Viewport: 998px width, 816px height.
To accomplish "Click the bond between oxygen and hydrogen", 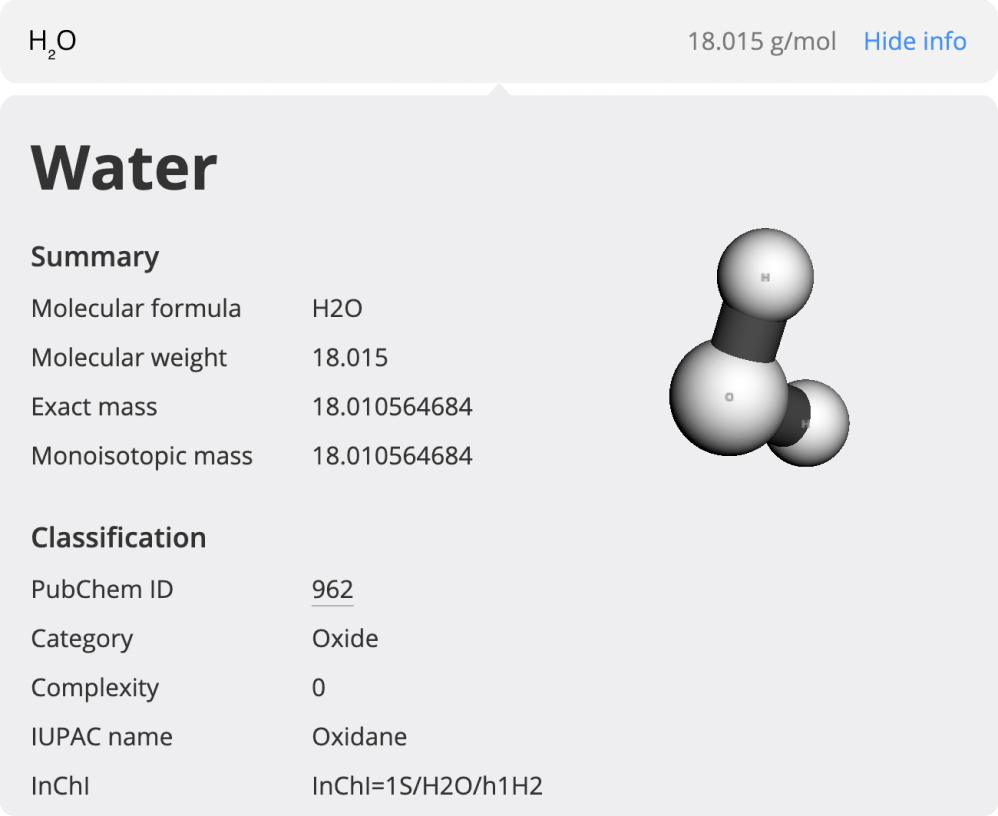I will tap(745, 335).
